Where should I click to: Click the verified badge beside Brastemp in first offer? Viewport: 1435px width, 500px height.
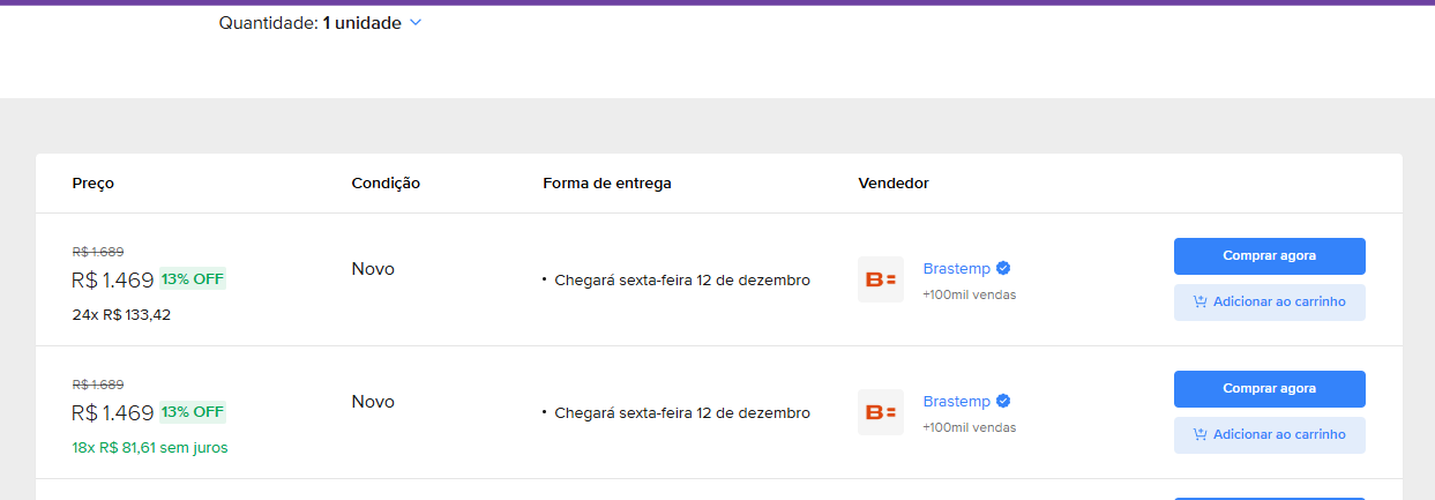click(1003, 268)
